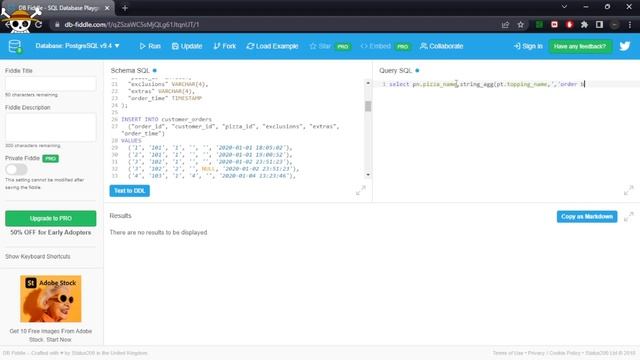Click the Adobe Stock ad image
Screen dimensions: 640x360
click(51, 299)
